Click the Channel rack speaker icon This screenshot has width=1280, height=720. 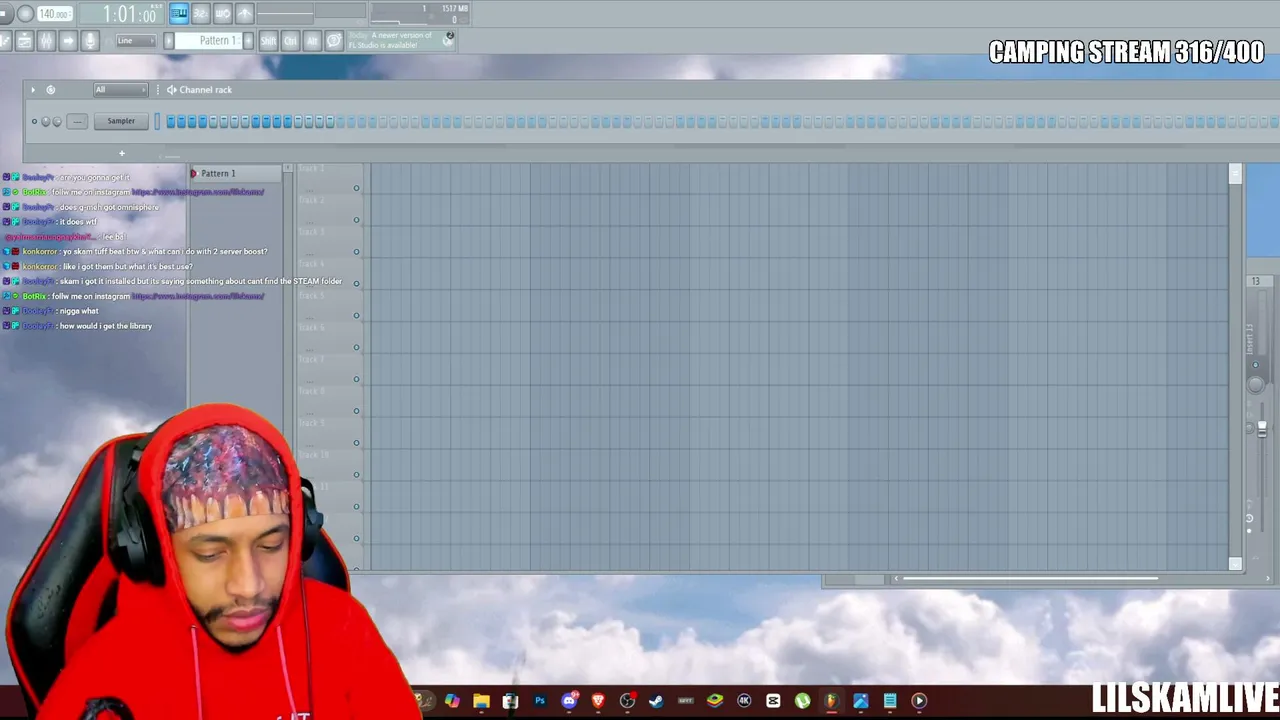[x=172, y=90]
